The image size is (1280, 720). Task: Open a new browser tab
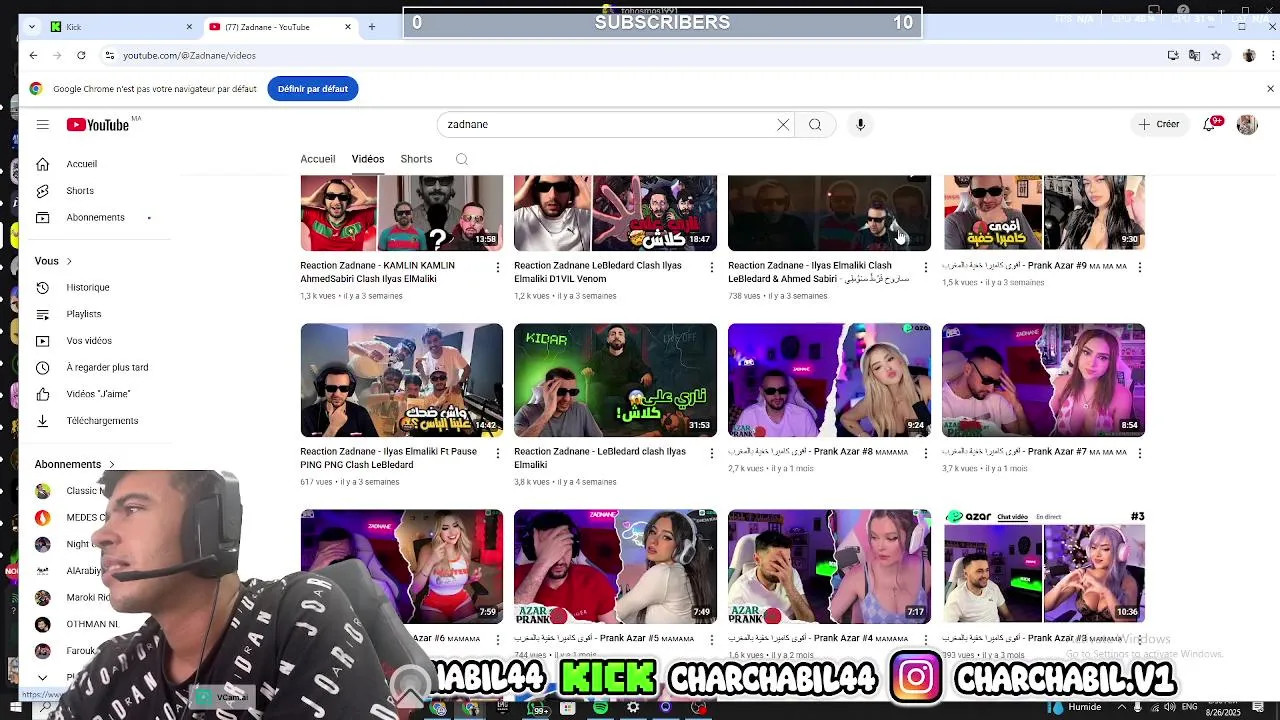pyautogui.click(x=371, y=27)
